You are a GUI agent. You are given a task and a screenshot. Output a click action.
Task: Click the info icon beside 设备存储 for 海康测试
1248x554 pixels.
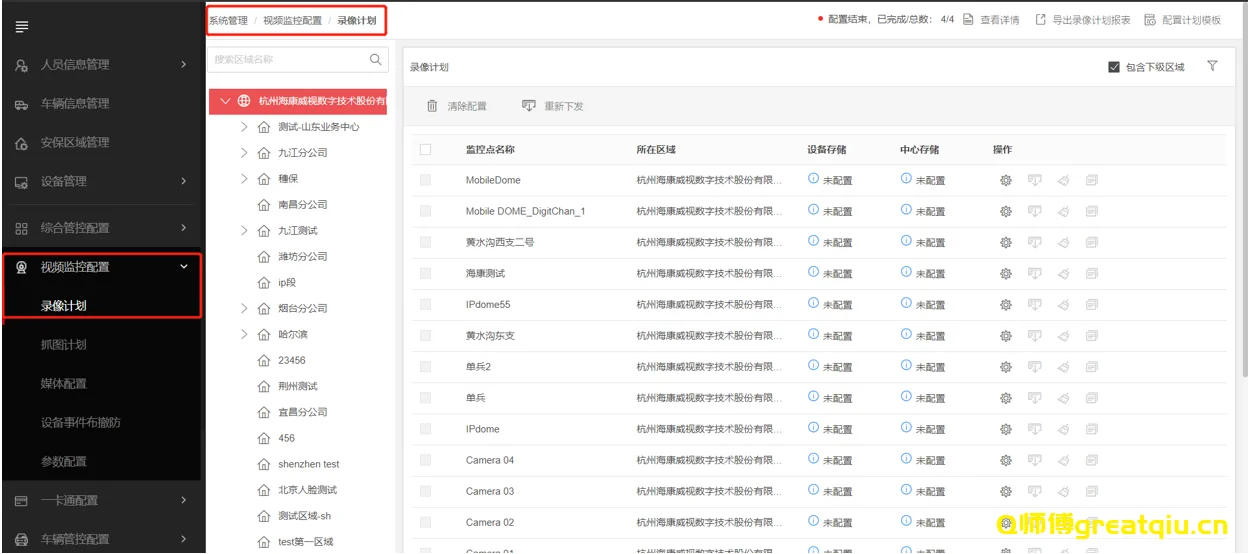(x=813, y=272)
